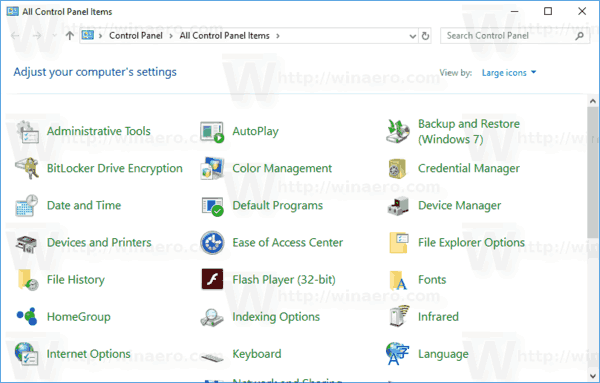Image resolution: width=600 pixels, height=383 pixels.
Task: Open the Device Manager icon
Action: pos(398,206)
